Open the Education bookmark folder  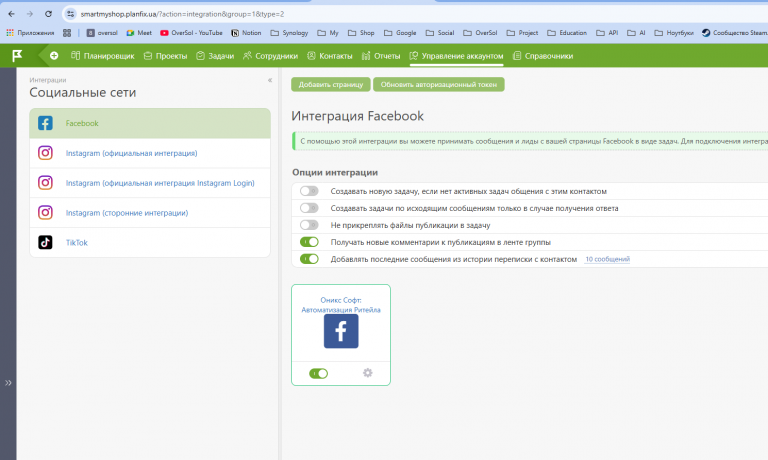coord(567,33)
